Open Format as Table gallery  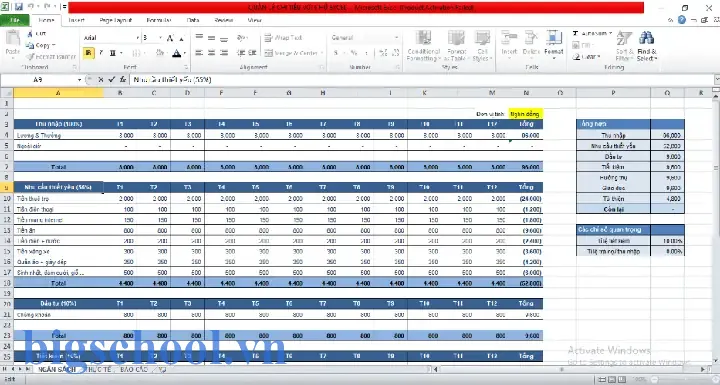(456, 46)
